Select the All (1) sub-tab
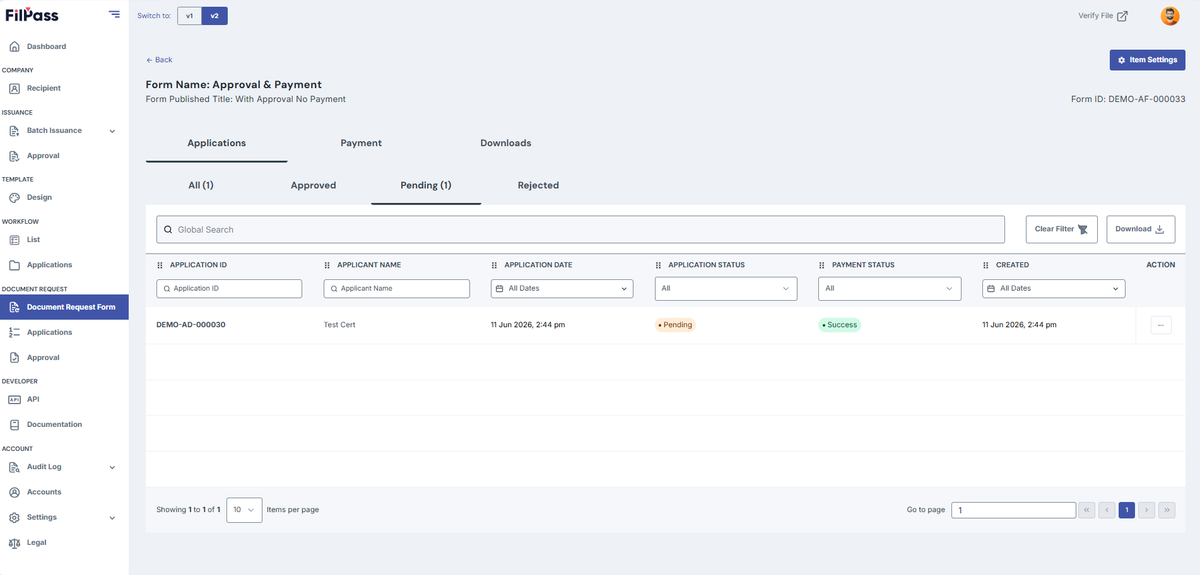Screen dimensions: 1200x575 point(201,185)
